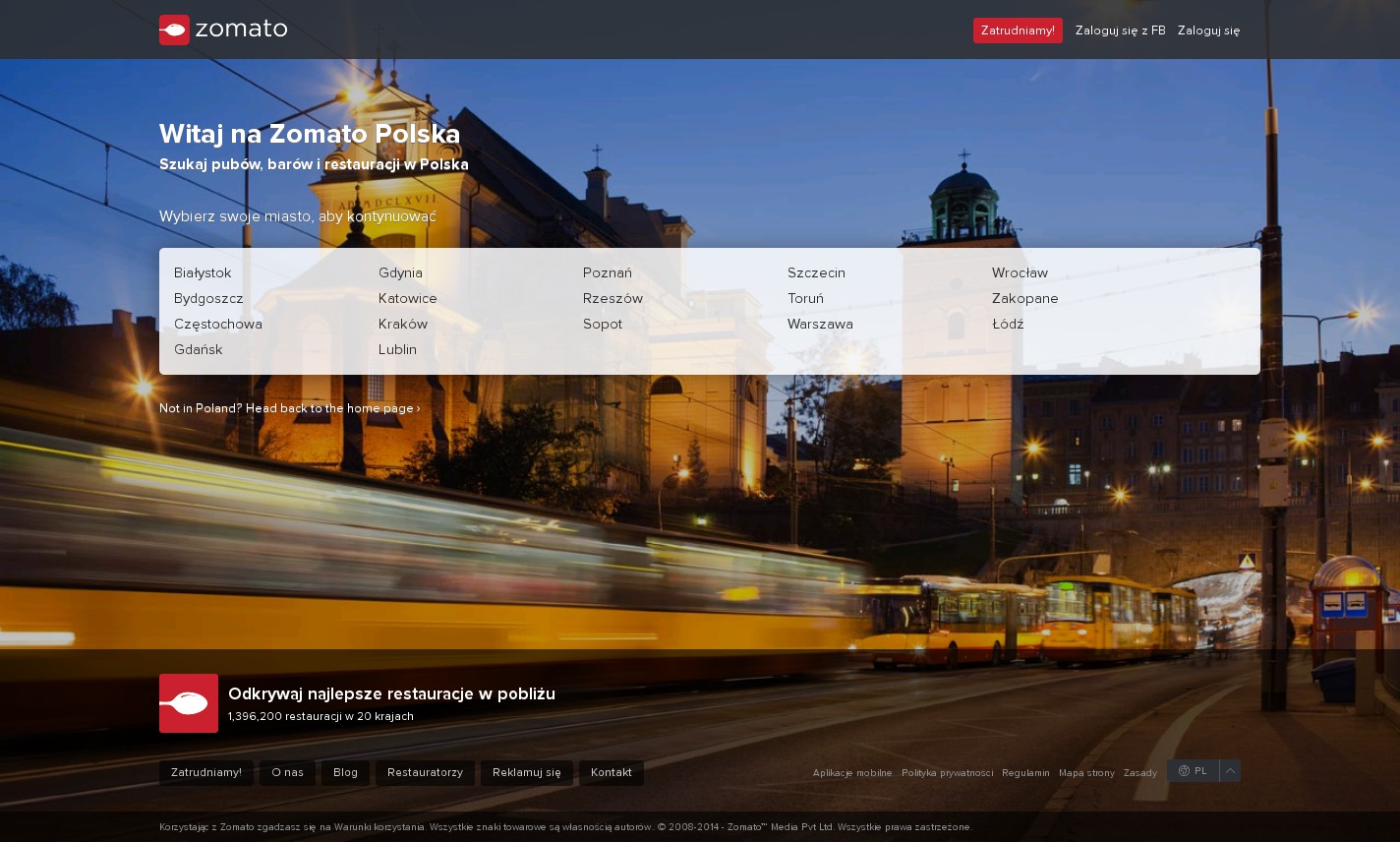Open Polityka prywatności footer link
The width and height of the screenshot is (1400, 842).
pyautogui.click(x=947, y=773)
